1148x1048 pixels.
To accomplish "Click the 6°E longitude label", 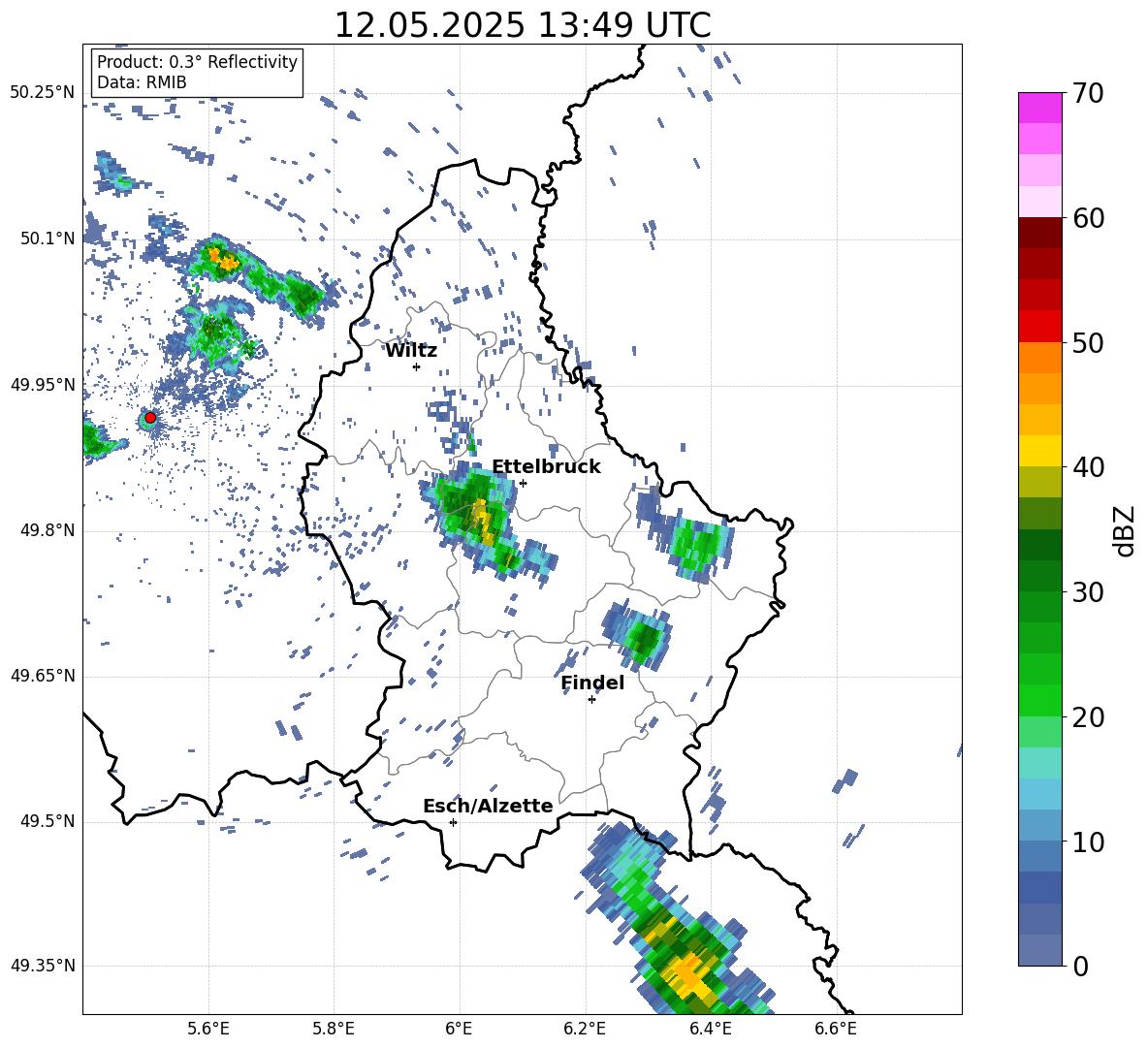I will (x=459, y=1029).
